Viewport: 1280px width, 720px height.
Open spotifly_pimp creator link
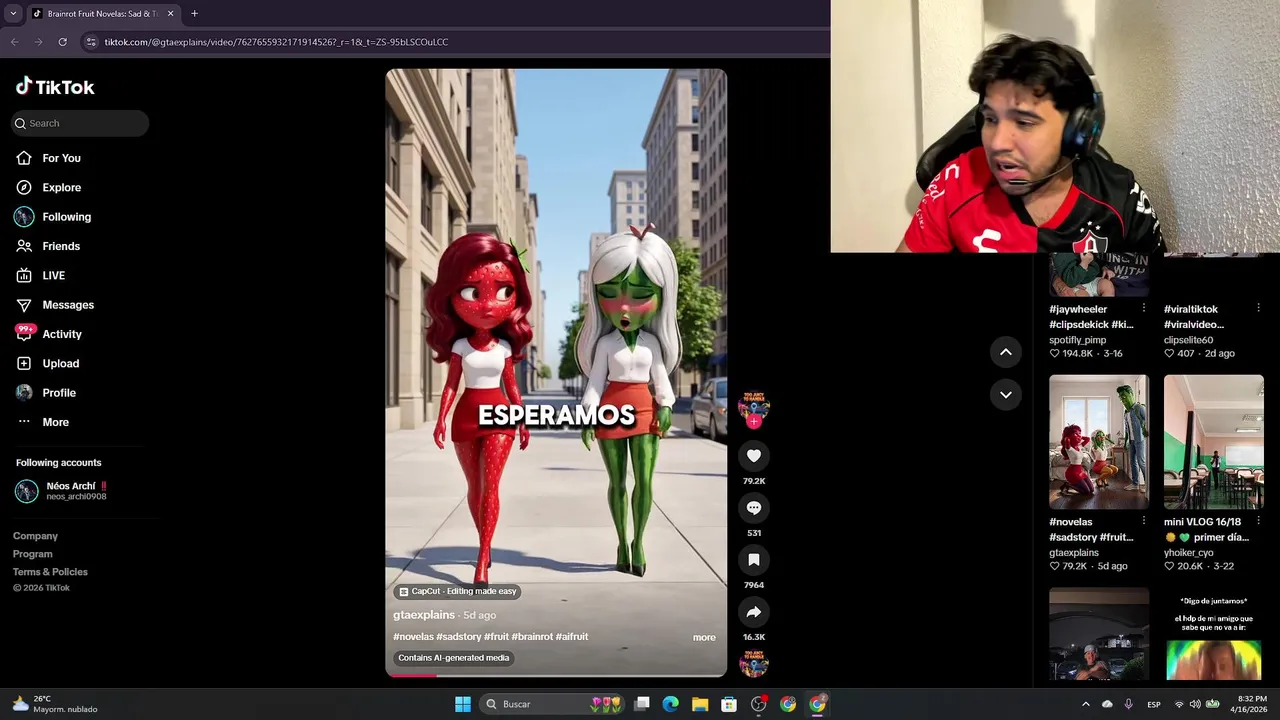[1077, 340]
